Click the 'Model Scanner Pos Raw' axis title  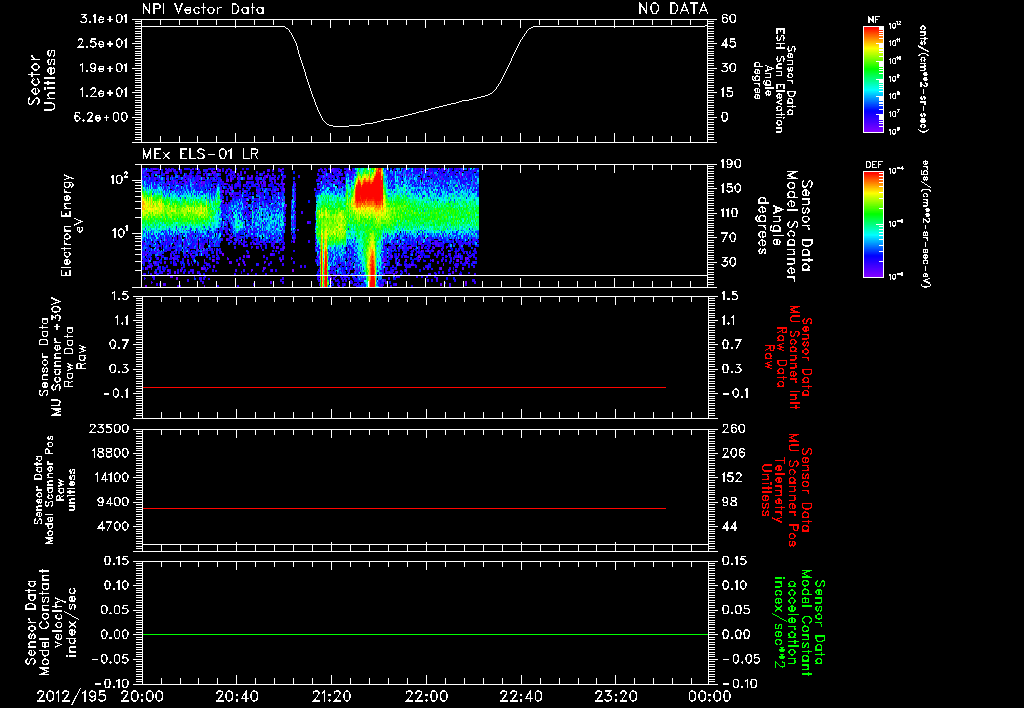point(56,490)
